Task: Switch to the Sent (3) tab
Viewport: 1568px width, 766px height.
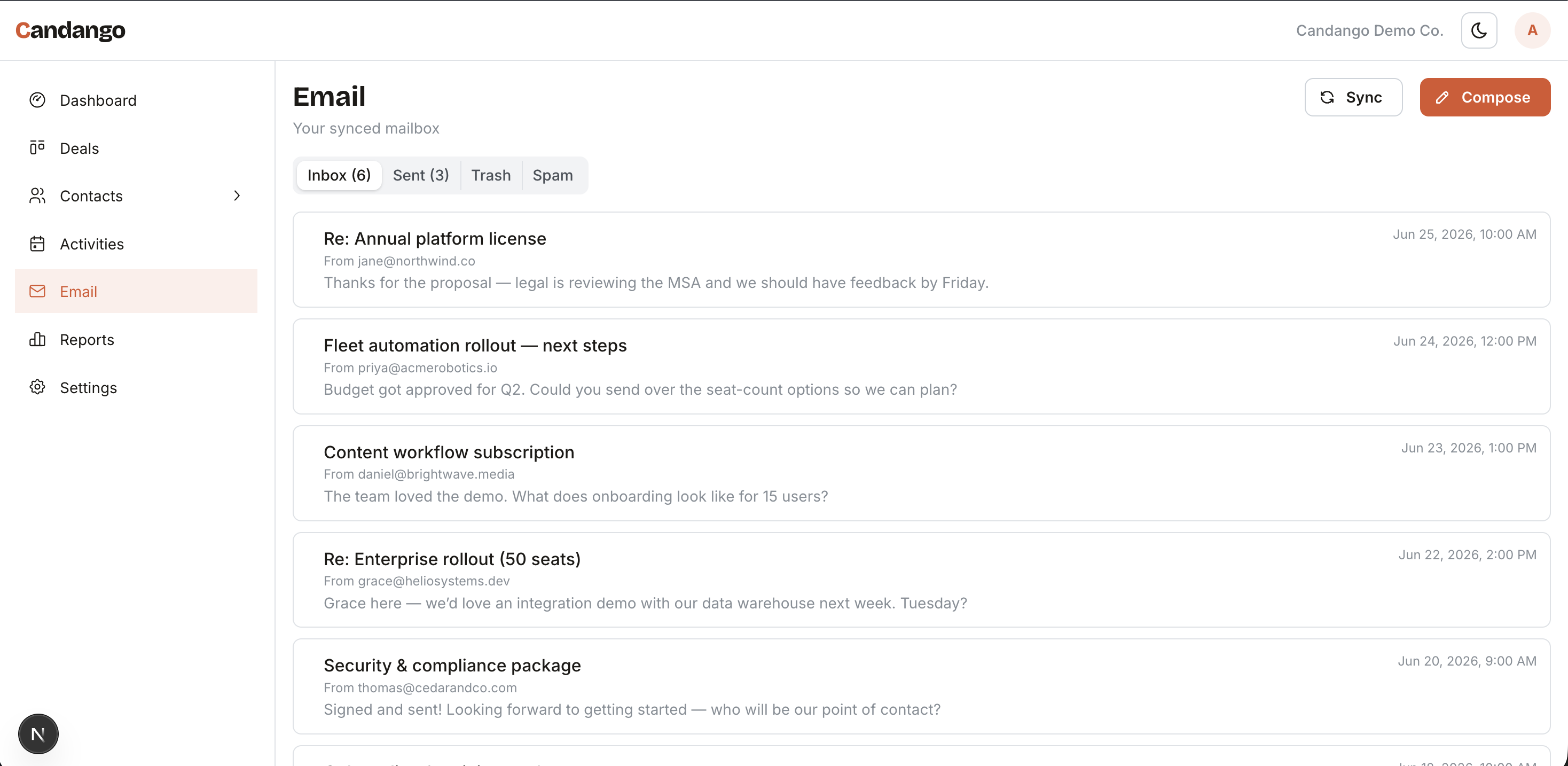Action: coord(421,175)
